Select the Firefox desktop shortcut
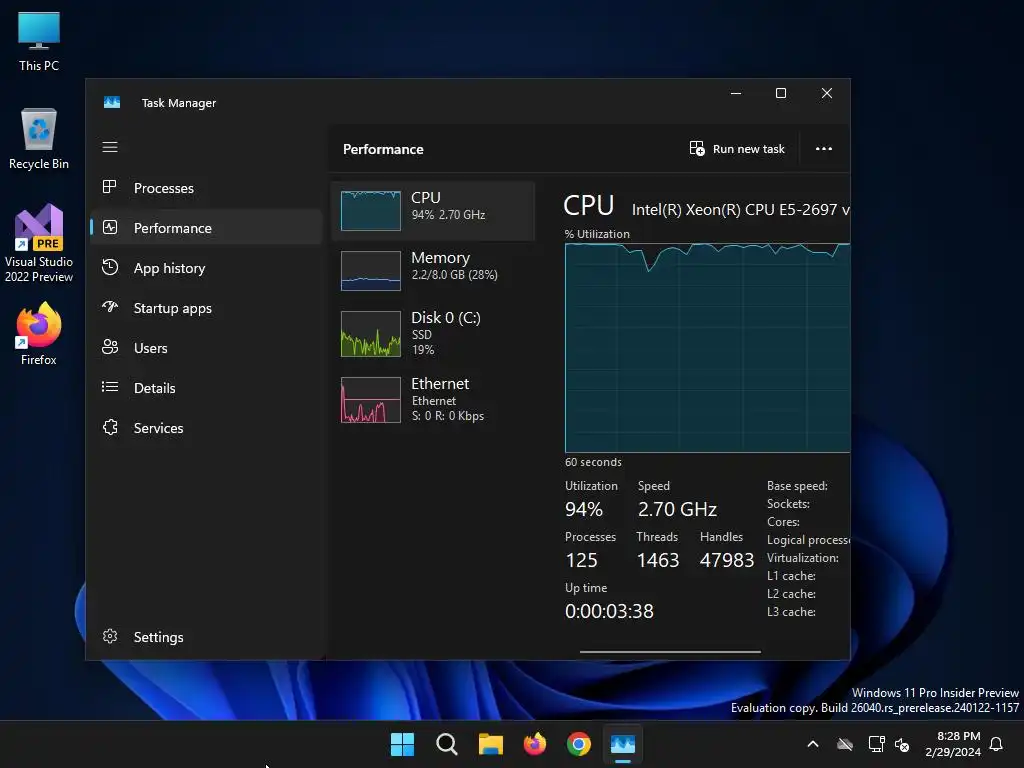The image size is (1024, 768). coord(39,334)
